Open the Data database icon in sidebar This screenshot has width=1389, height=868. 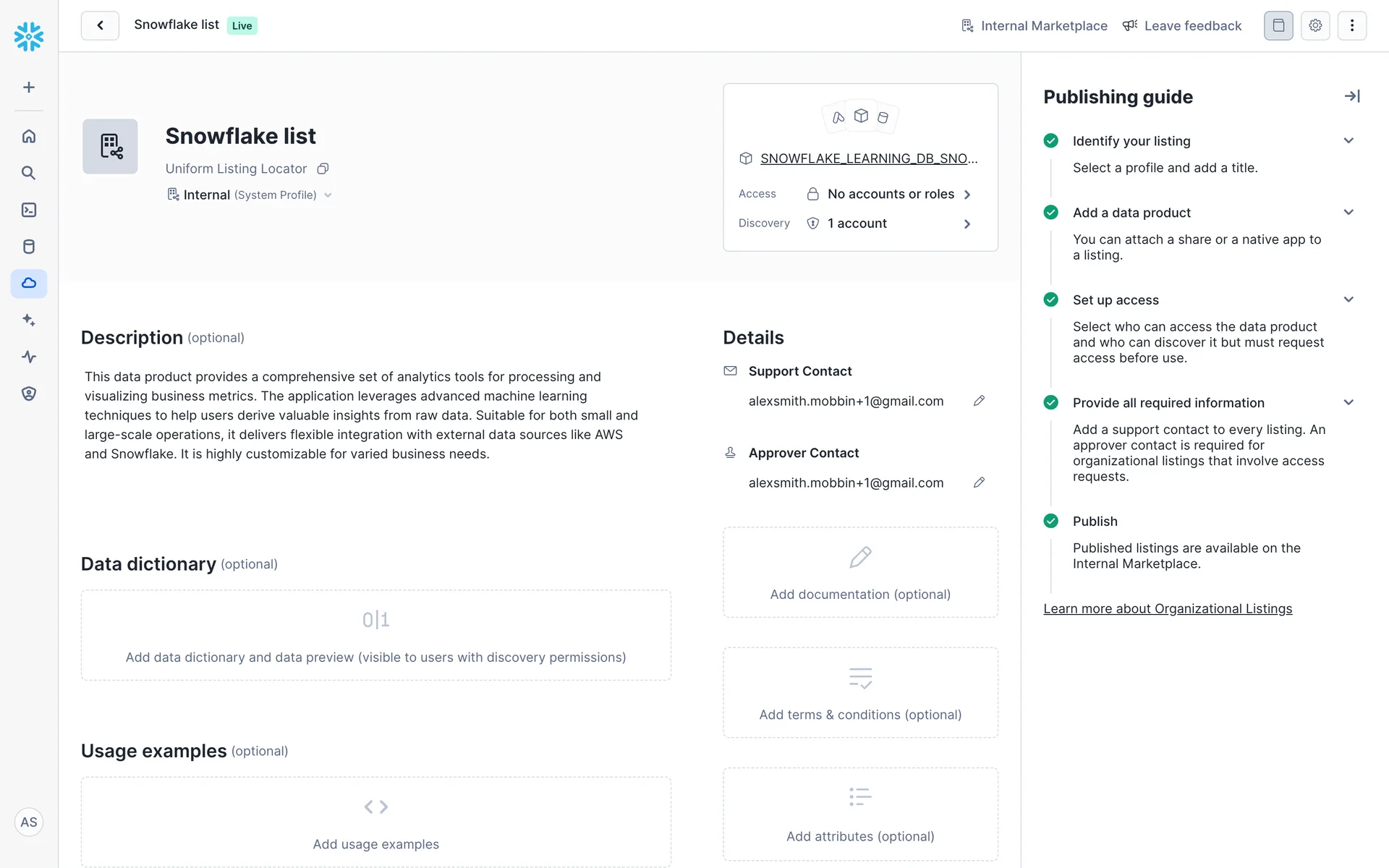29,247
